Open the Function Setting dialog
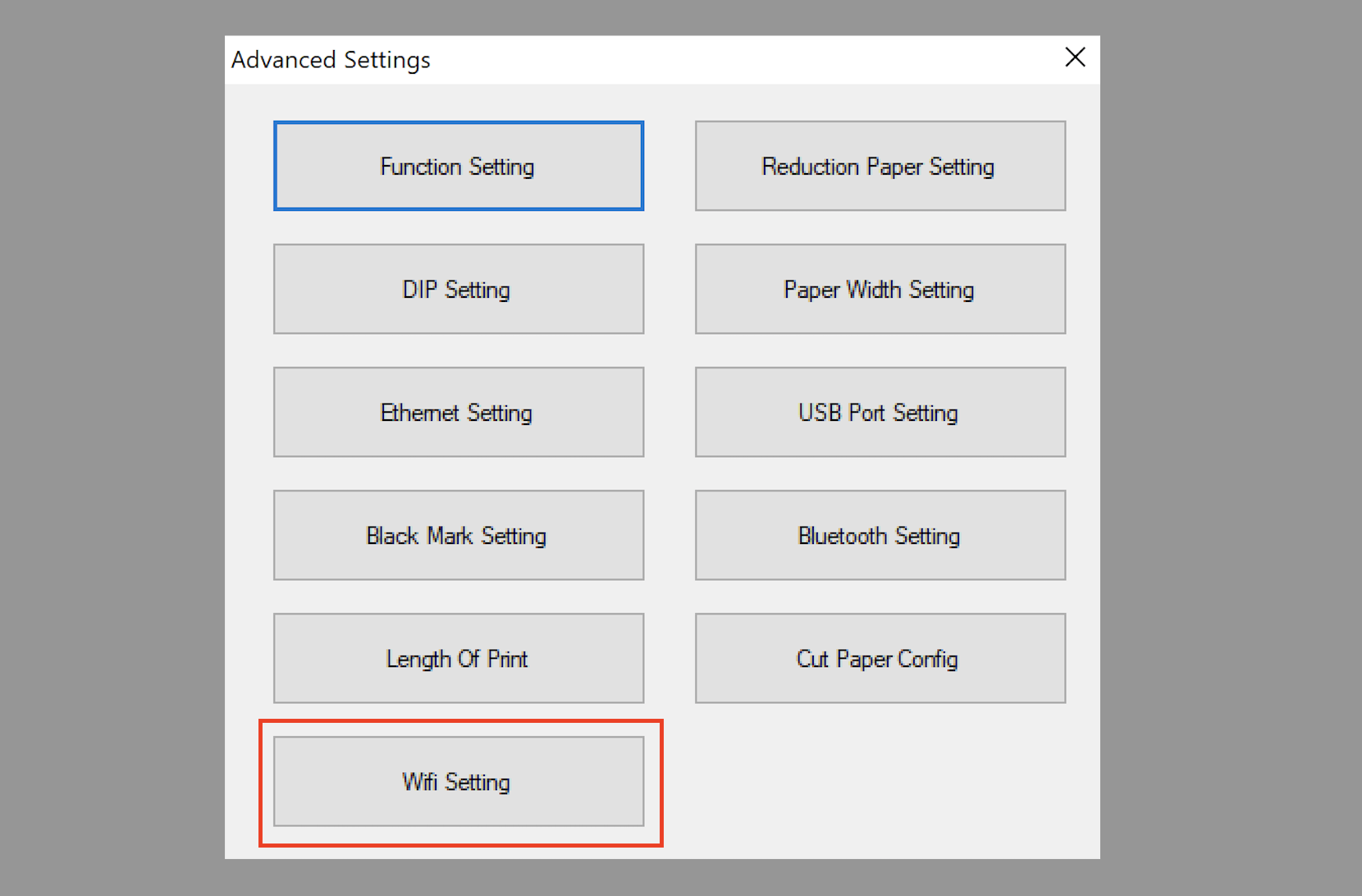Screen dimensions: 1362x896 point(458,166)
